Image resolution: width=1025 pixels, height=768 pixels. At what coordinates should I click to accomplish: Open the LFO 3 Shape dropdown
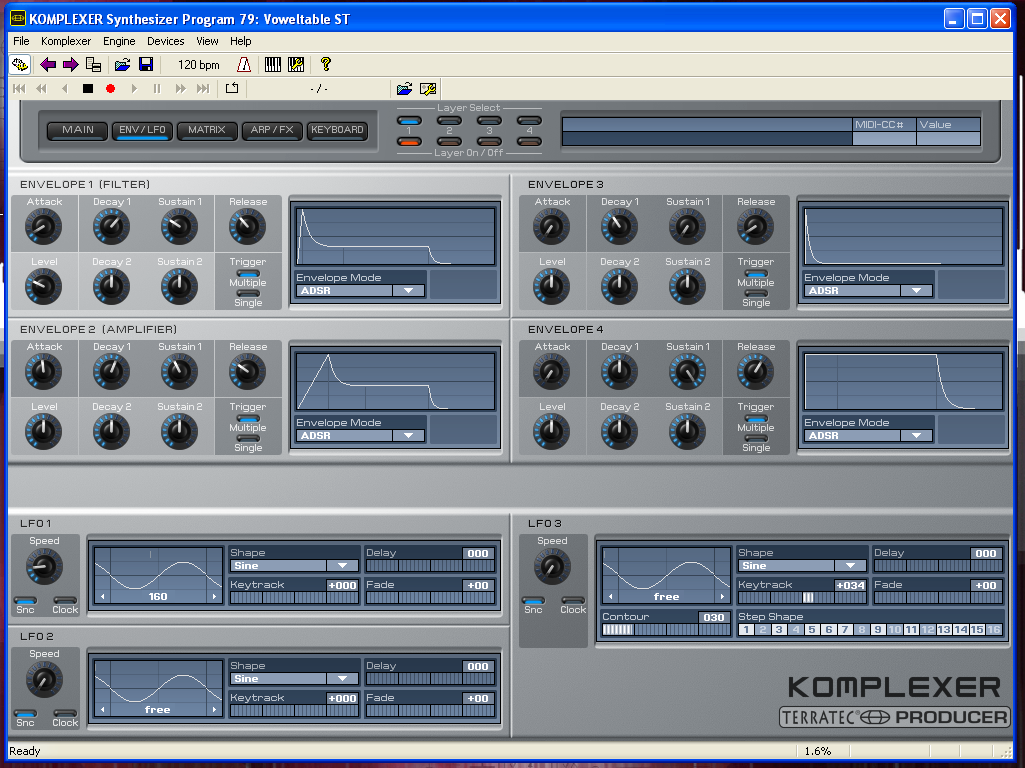coord(802,566)
